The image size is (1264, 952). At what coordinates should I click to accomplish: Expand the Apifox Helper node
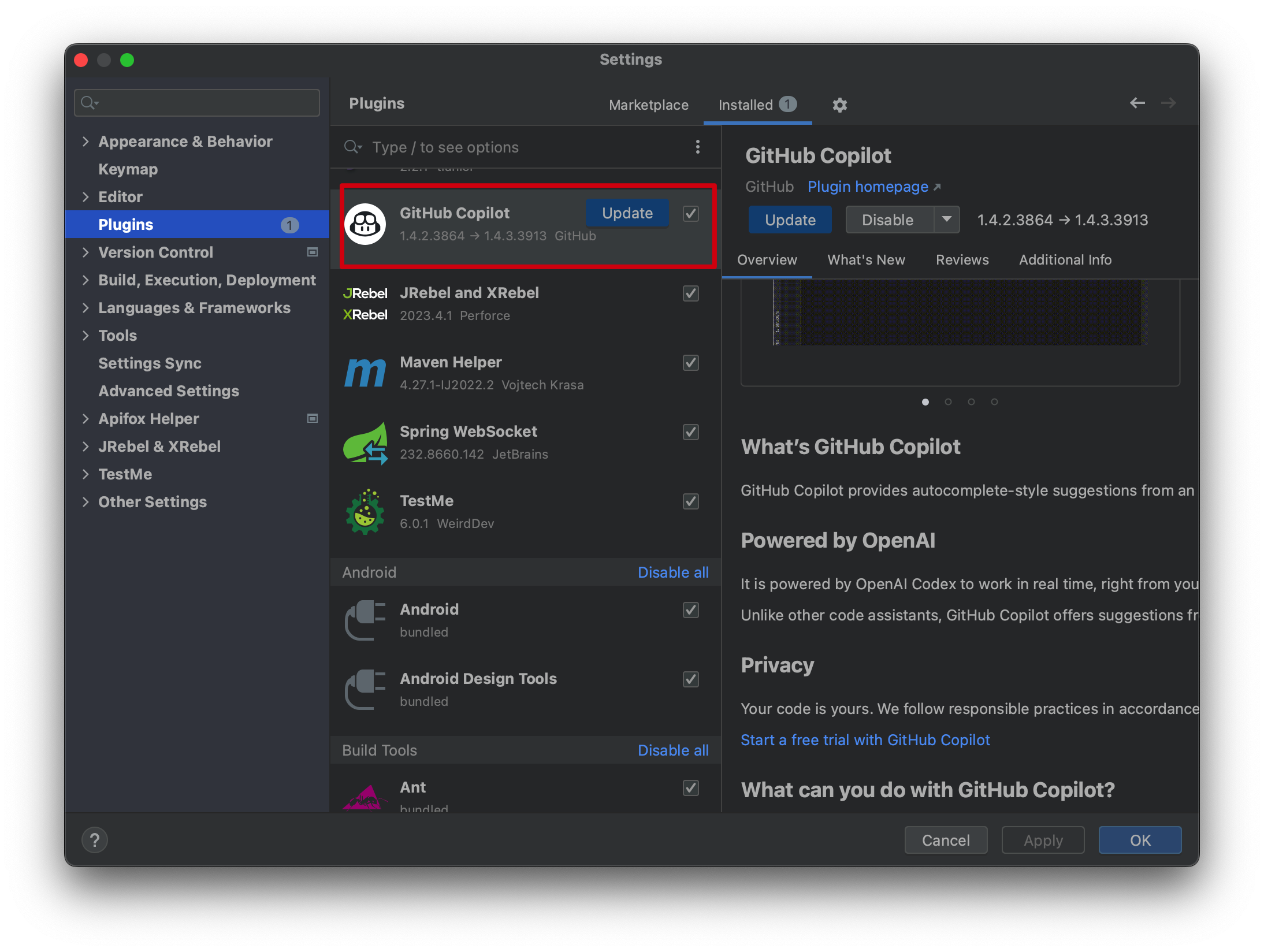(x=85, y=418)
